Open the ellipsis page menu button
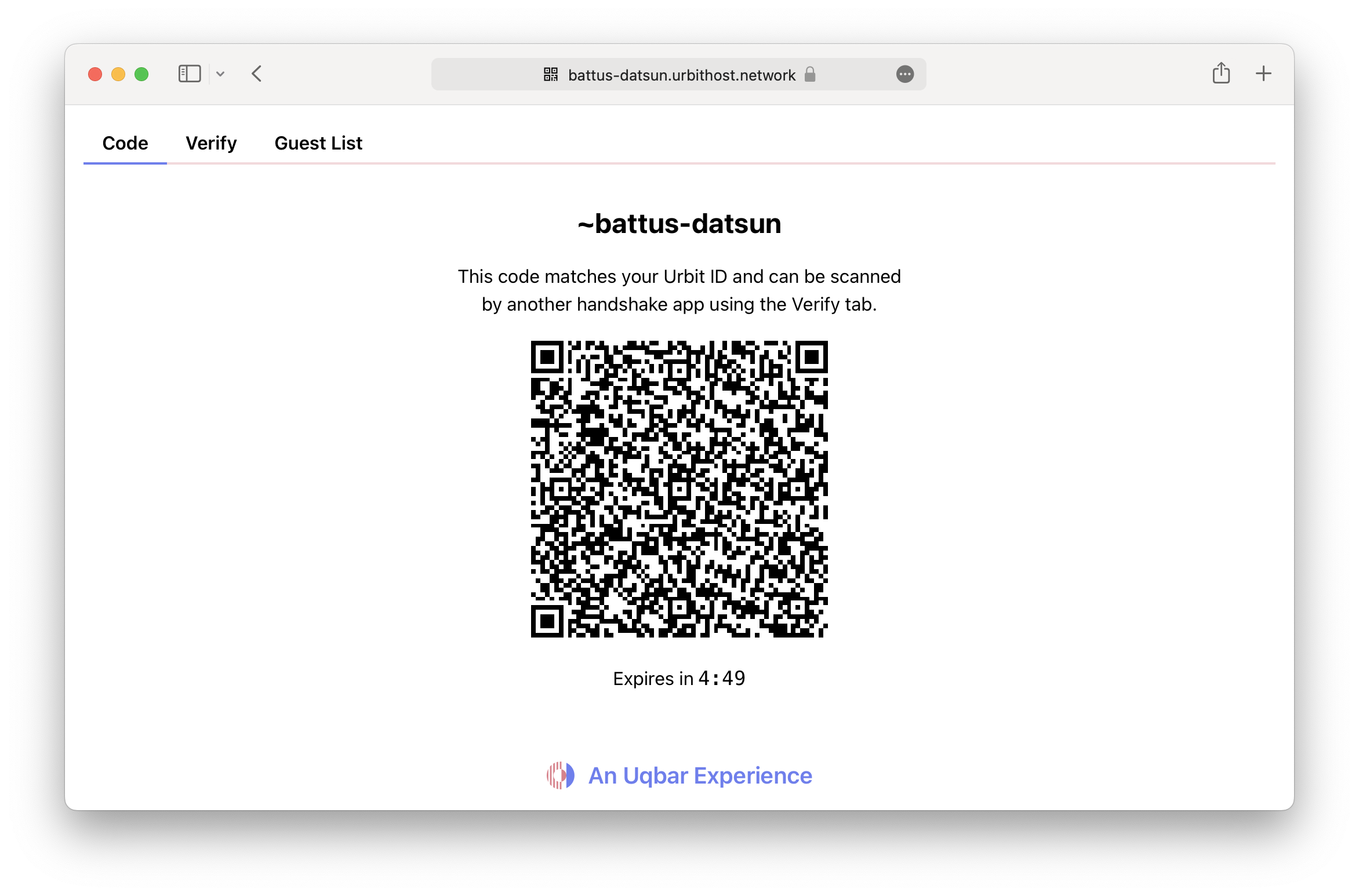 coord(905,74)
